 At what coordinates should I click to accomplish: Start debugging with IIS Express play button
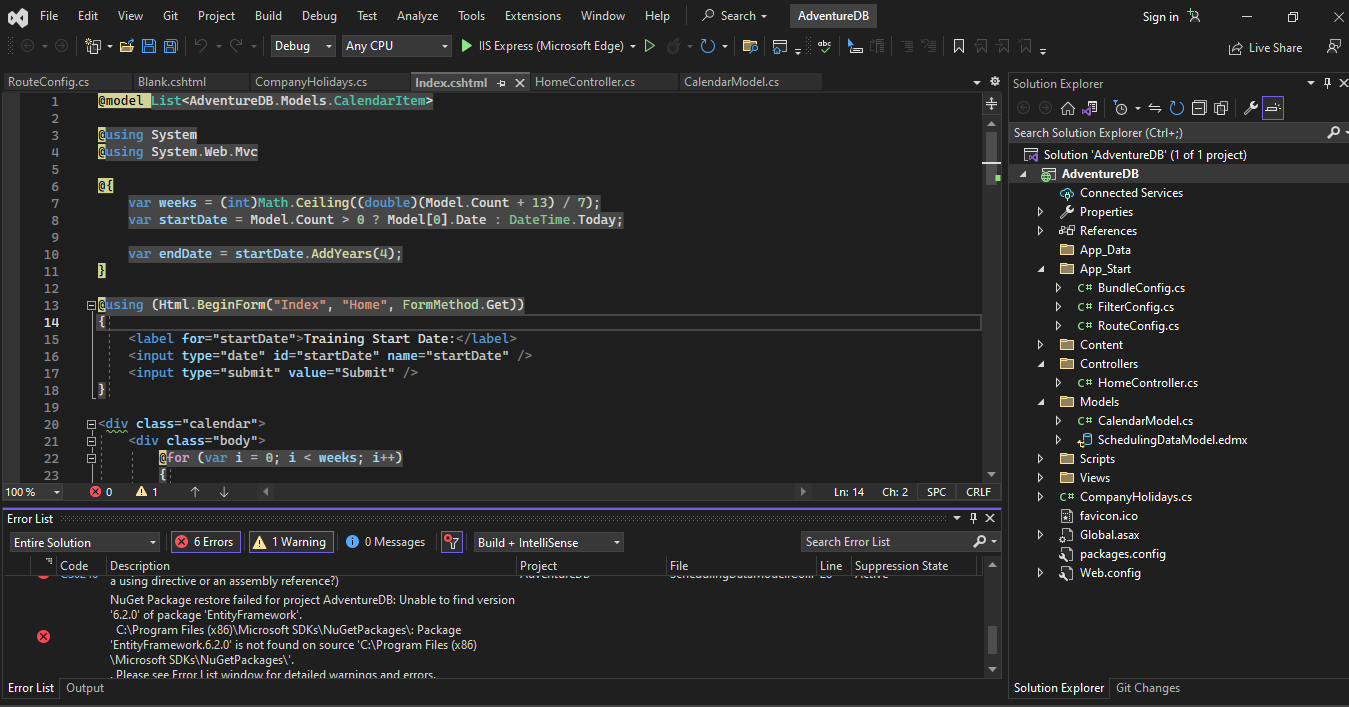point(467,46)
